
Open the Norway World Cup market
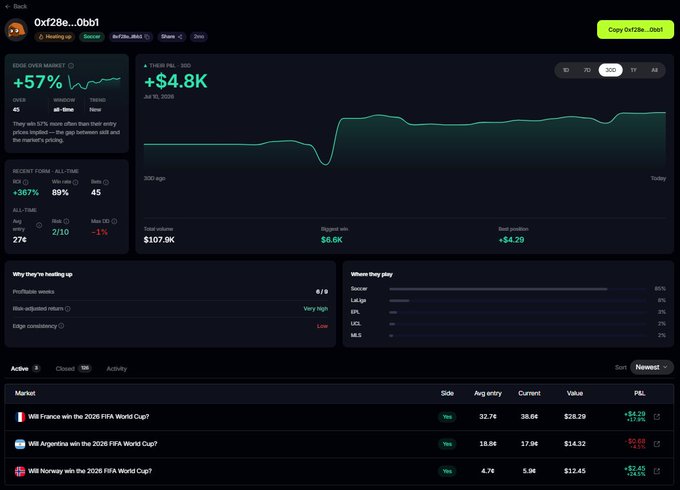(x=90, y=471)
